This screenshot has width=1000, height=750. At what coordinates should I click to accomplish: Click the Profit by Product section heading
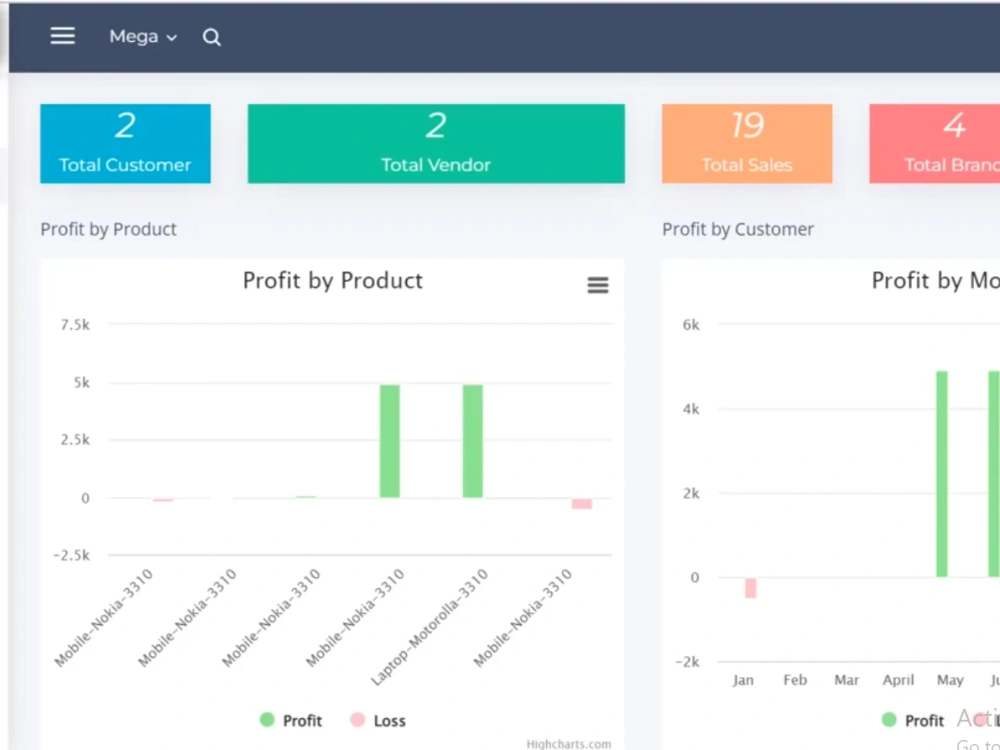(108, 230)
